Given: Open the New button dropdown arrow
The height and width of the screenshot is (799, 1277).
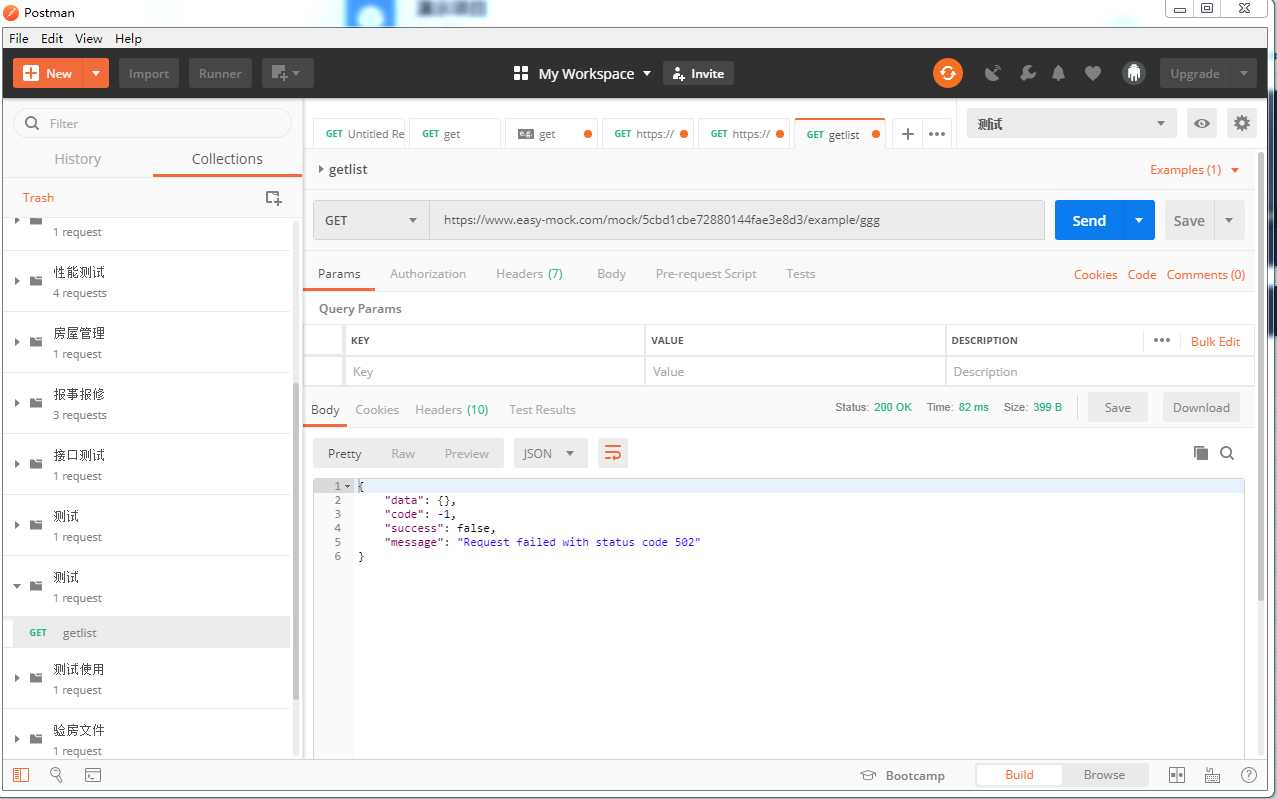Looking at the screenshot, I should 96,73.
